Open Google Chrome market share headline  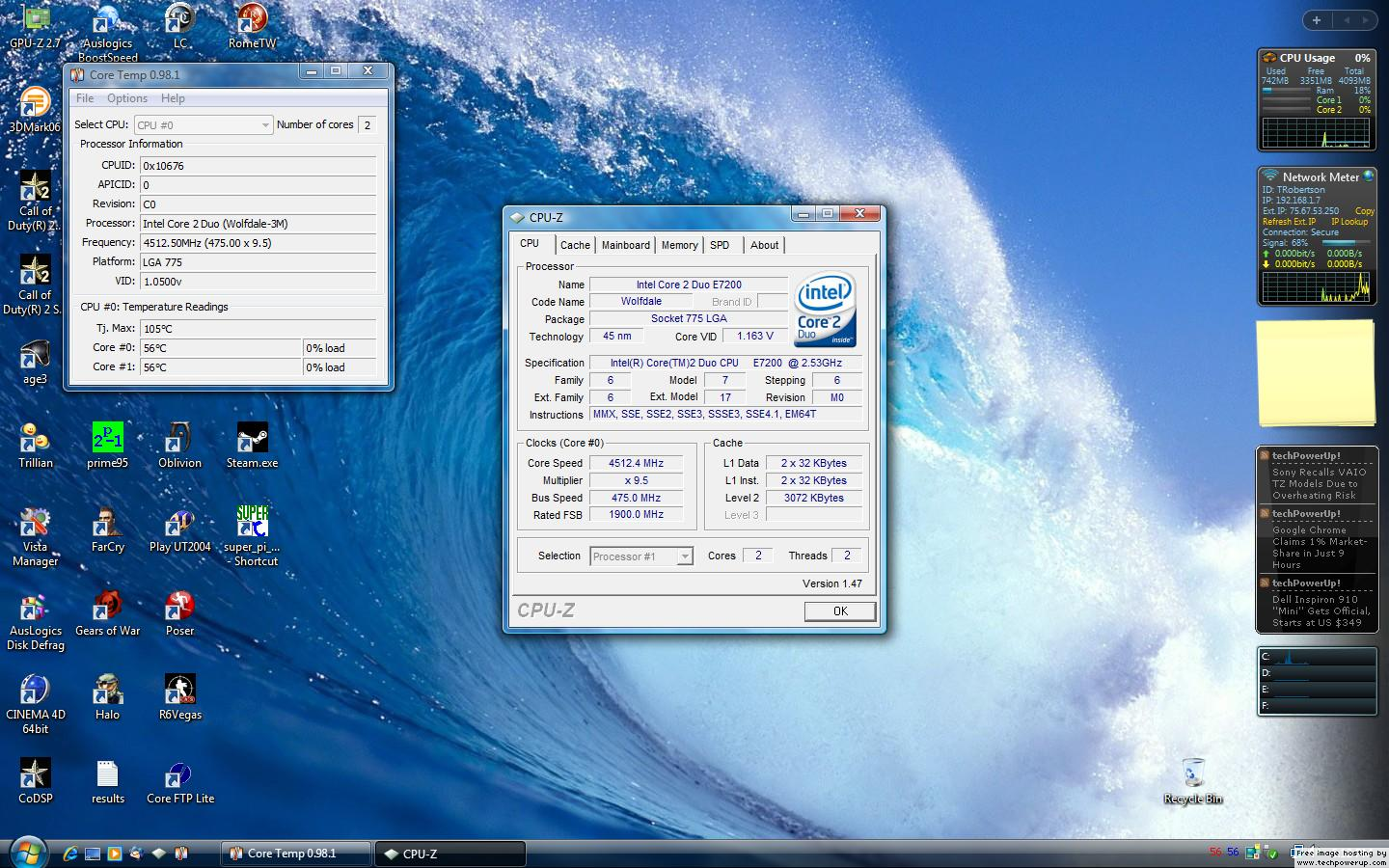[1320, 548]
